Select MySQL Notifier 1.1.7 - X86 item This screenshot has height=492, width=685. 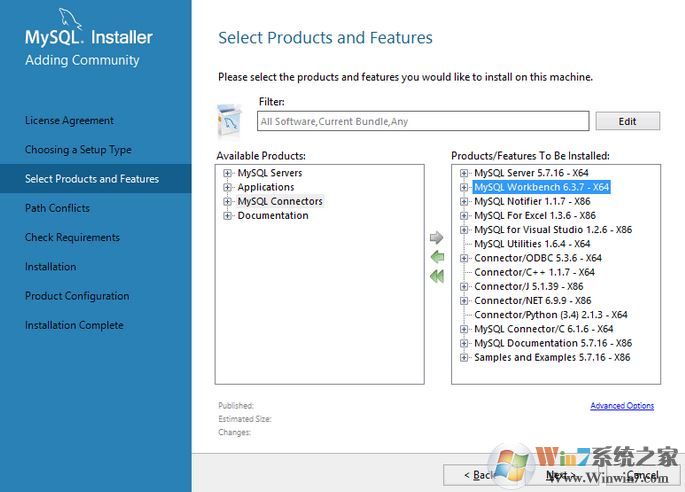[x=532, y=201]
